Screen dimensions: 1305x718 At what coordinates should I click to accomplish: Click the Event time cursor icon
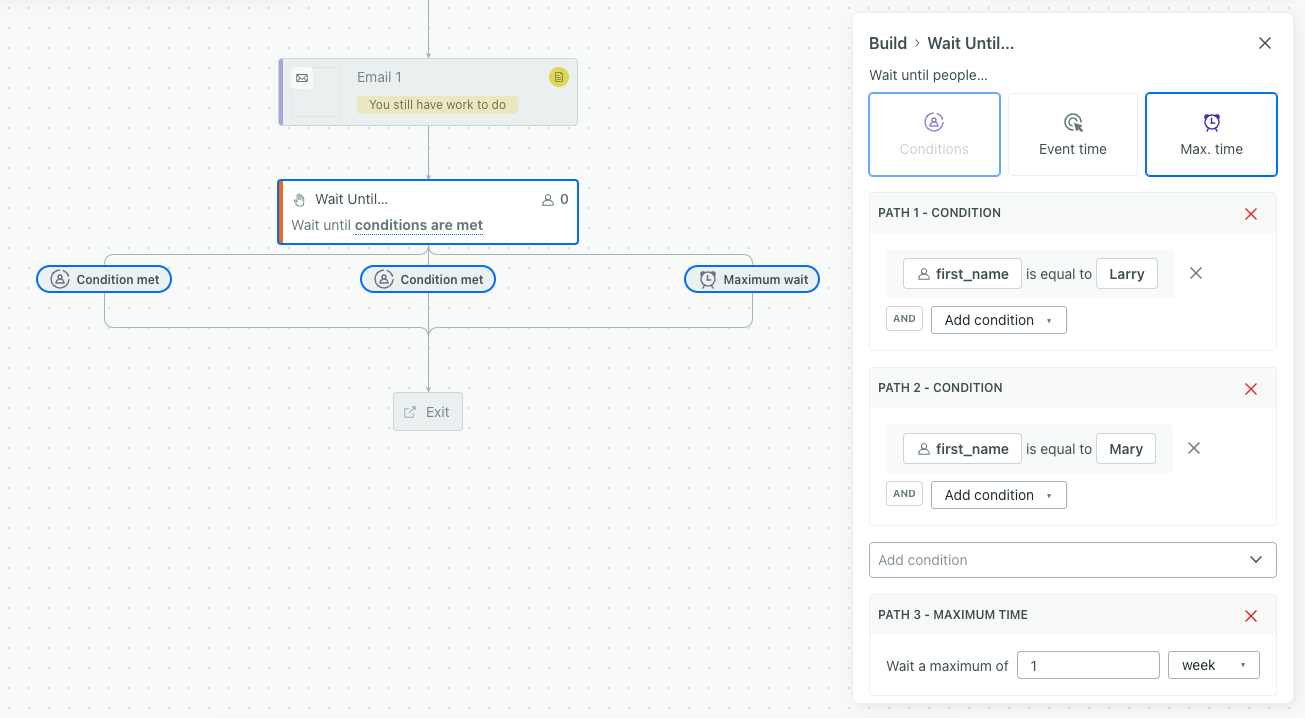(x=1073, y=122)
